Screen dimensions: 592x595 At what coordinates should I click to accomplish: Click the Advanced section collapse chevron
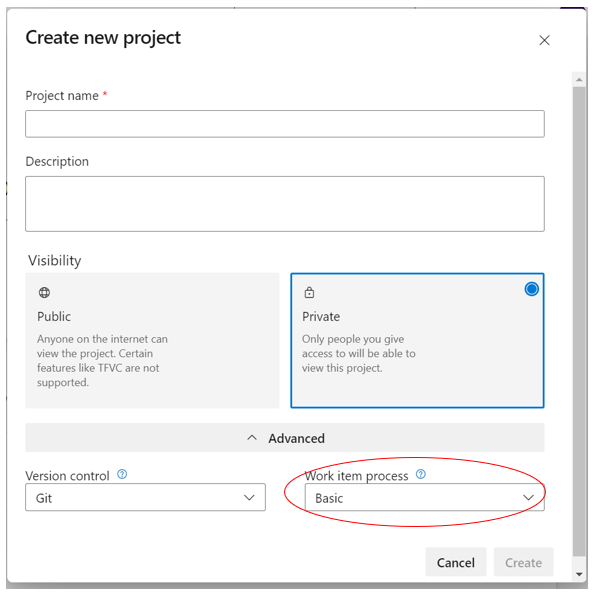252,438
